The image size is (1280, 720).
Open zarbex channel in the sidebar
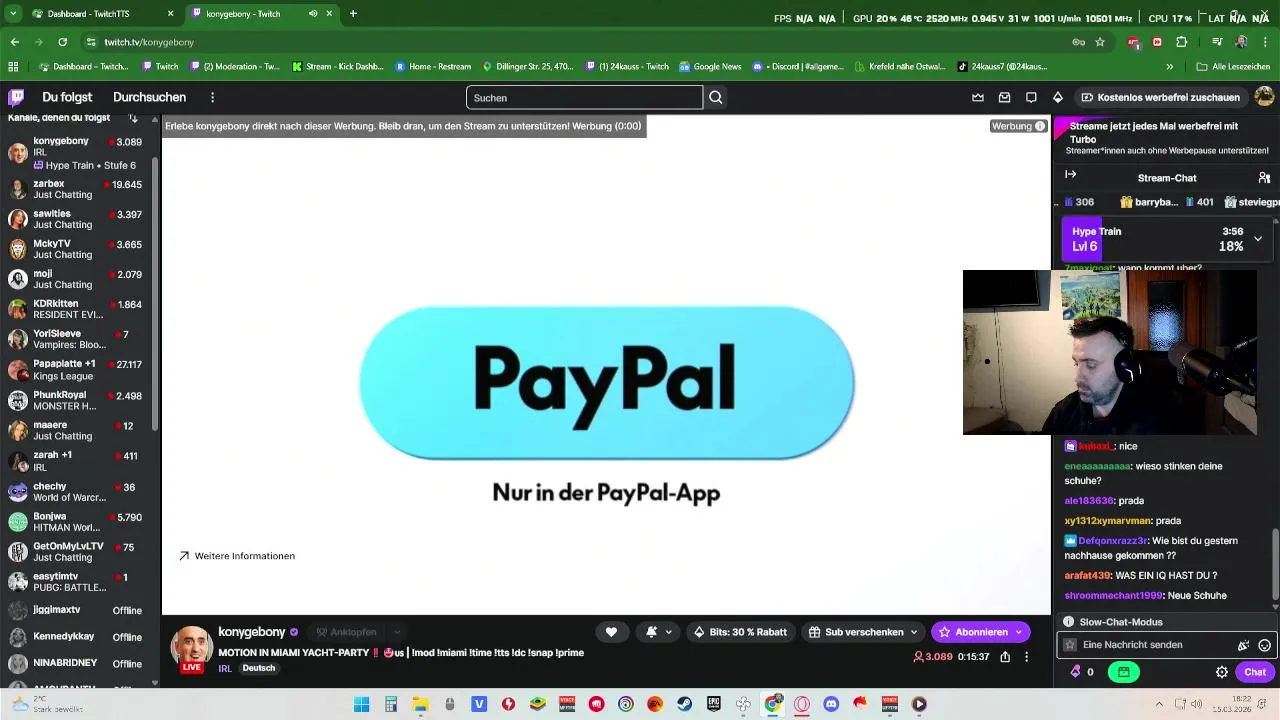(x=78, y=189)
